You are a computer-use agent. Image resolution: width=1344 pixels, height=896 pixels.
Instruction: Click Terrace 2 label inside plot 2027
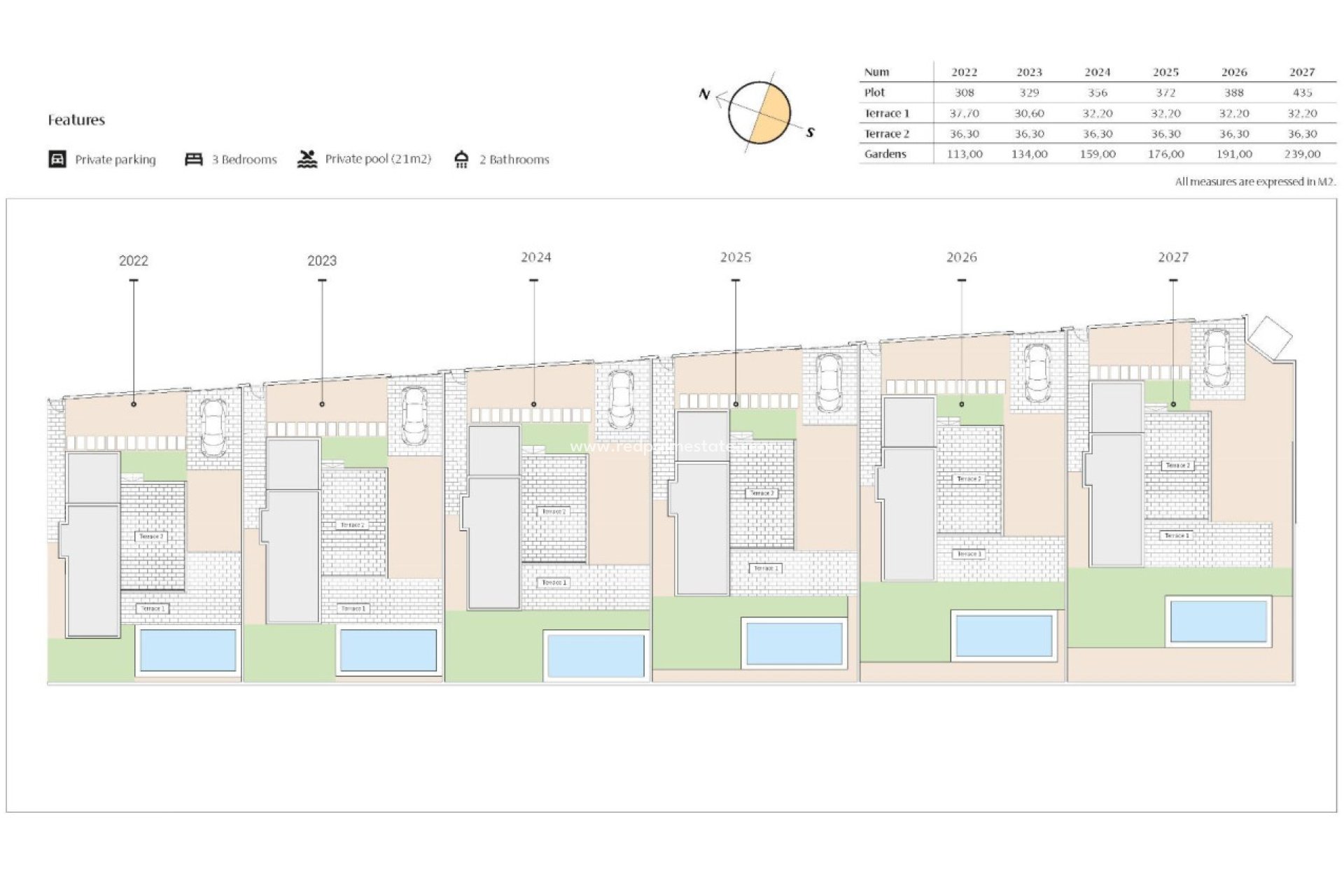(x=1178, y=465)
